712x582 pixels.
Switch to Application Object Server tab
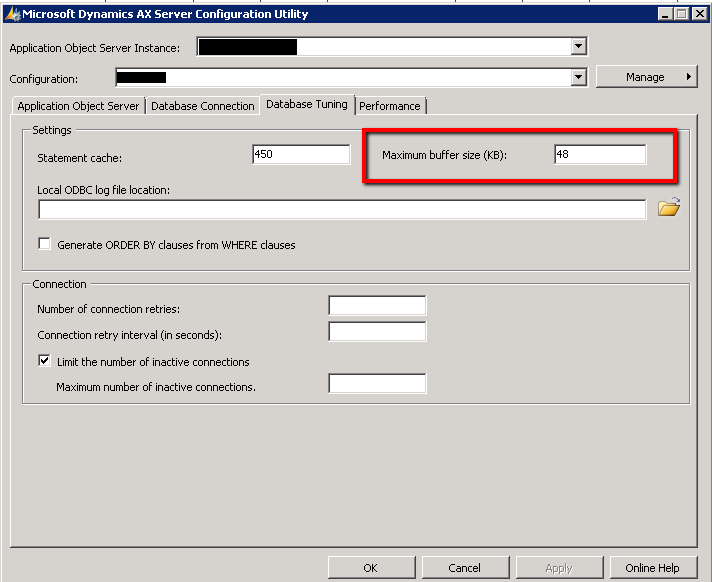pos(78,106)
